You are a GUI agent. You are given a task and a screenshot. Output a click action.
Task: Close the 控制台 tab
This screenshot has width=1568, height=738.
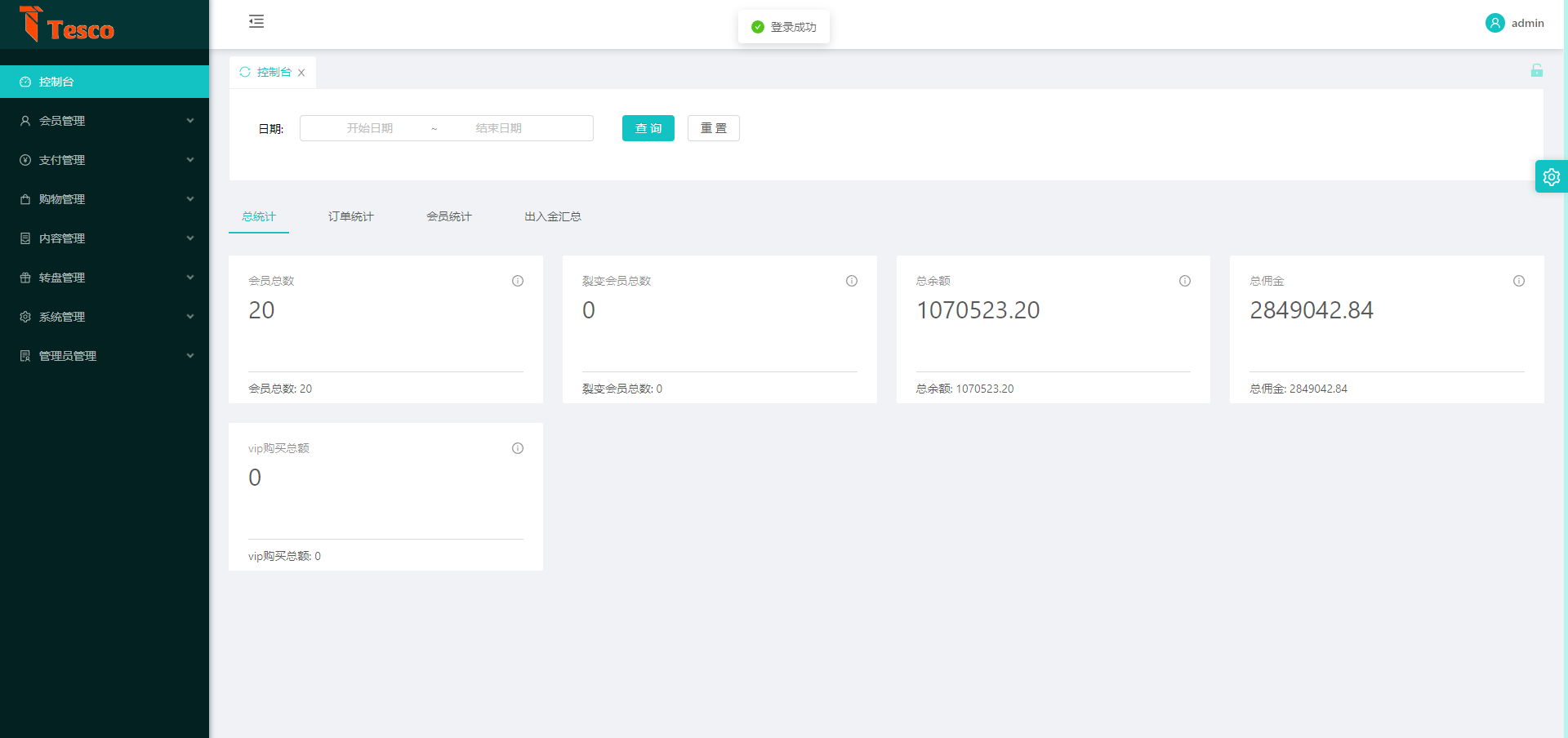coord(301,73)
